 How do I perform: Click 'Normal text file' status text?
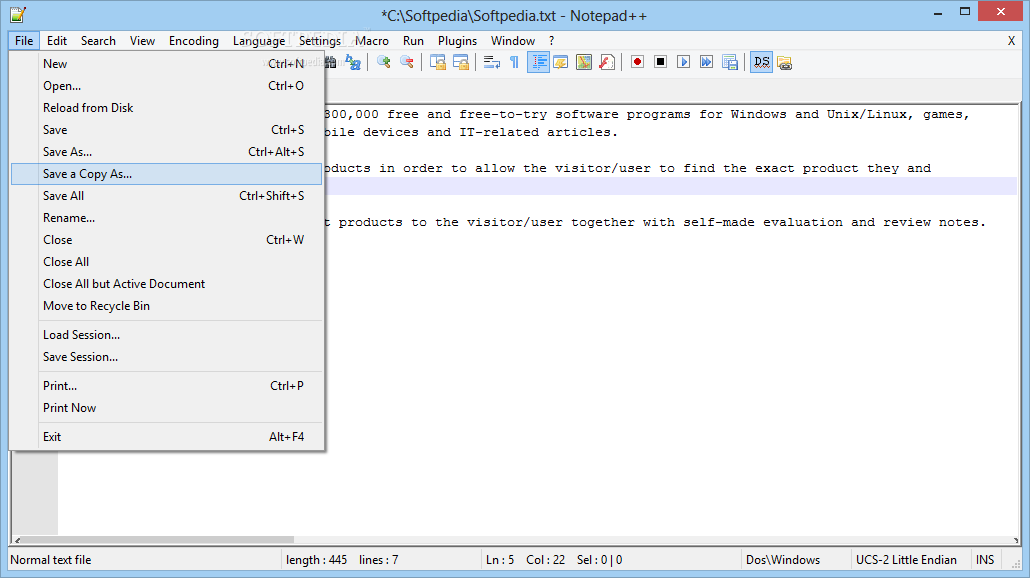[51, 560]
